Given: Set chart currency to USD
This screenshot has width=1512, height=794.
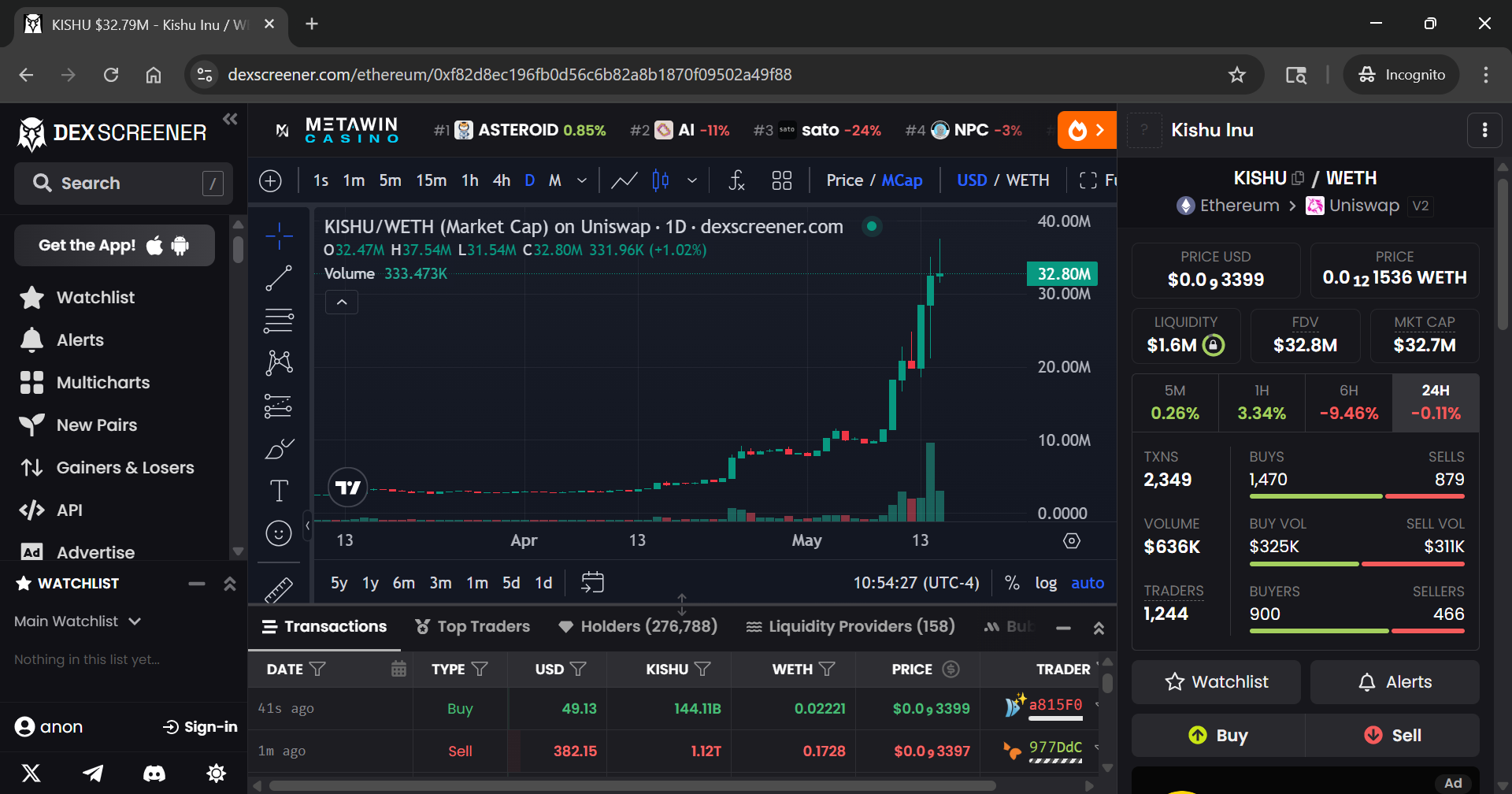Looking at the screenshot, I should (972, 180).
